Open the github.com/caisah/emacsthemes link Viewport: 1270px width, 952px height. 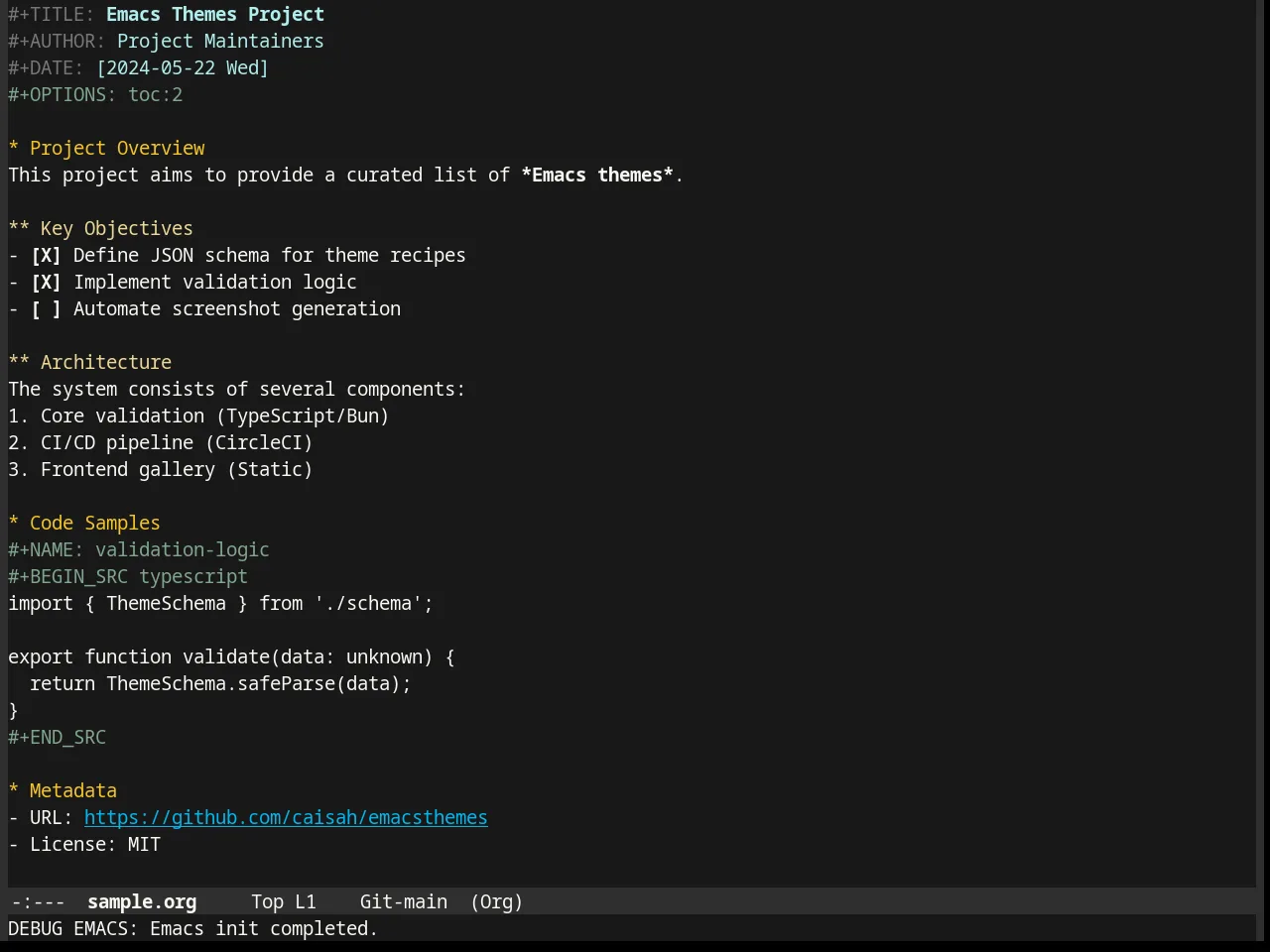(286, 818)
